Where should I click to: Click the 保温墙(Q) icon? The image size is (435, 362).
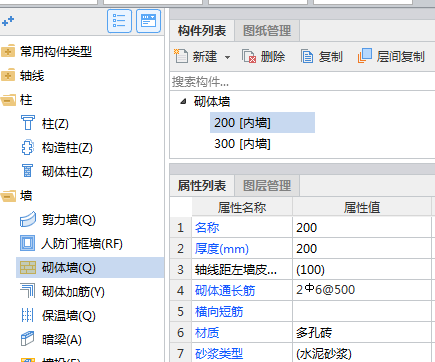(28, 315)
